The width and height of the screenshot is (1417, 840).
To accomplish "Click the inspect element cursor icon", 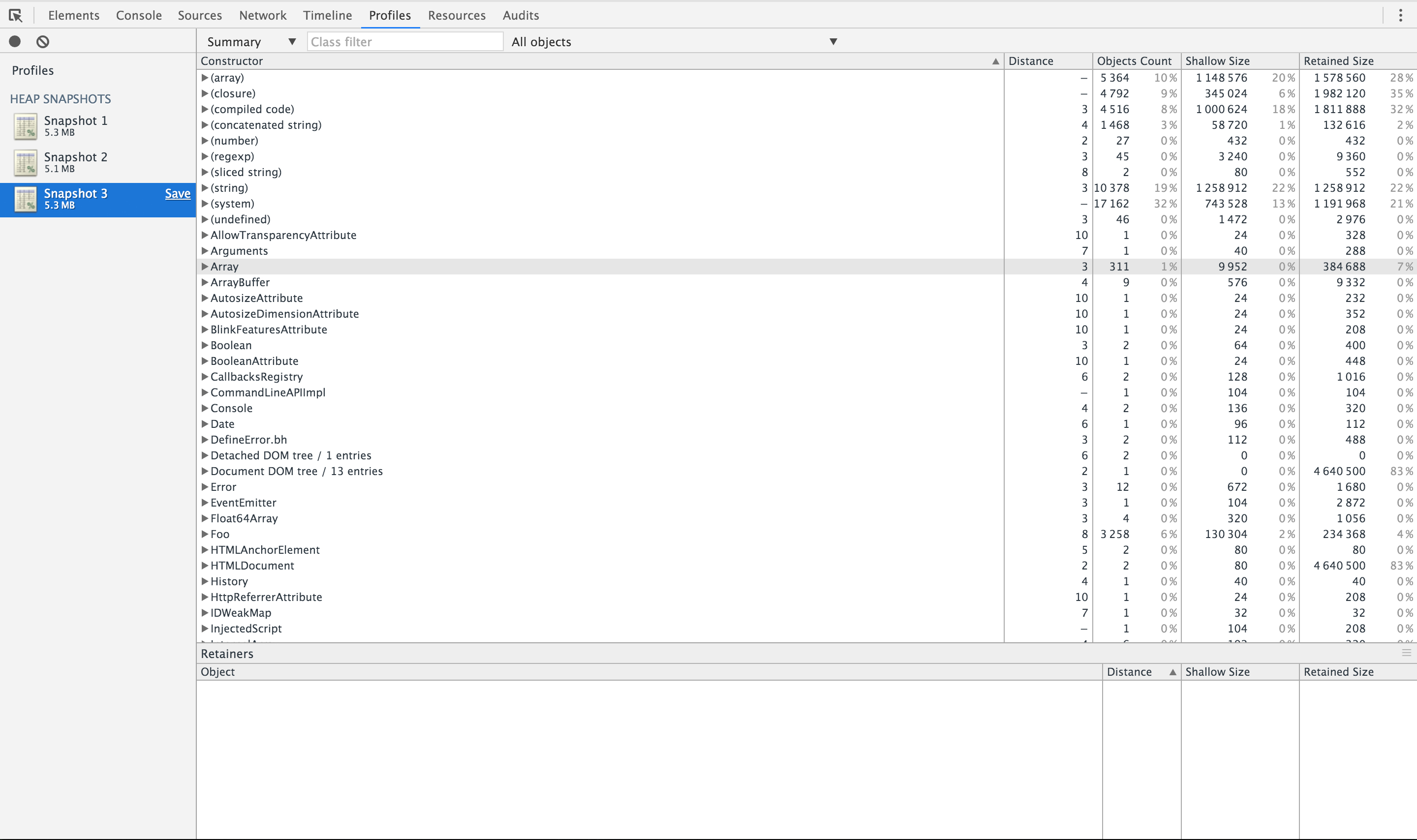I will pyautogui.click(x=16, y=15).
